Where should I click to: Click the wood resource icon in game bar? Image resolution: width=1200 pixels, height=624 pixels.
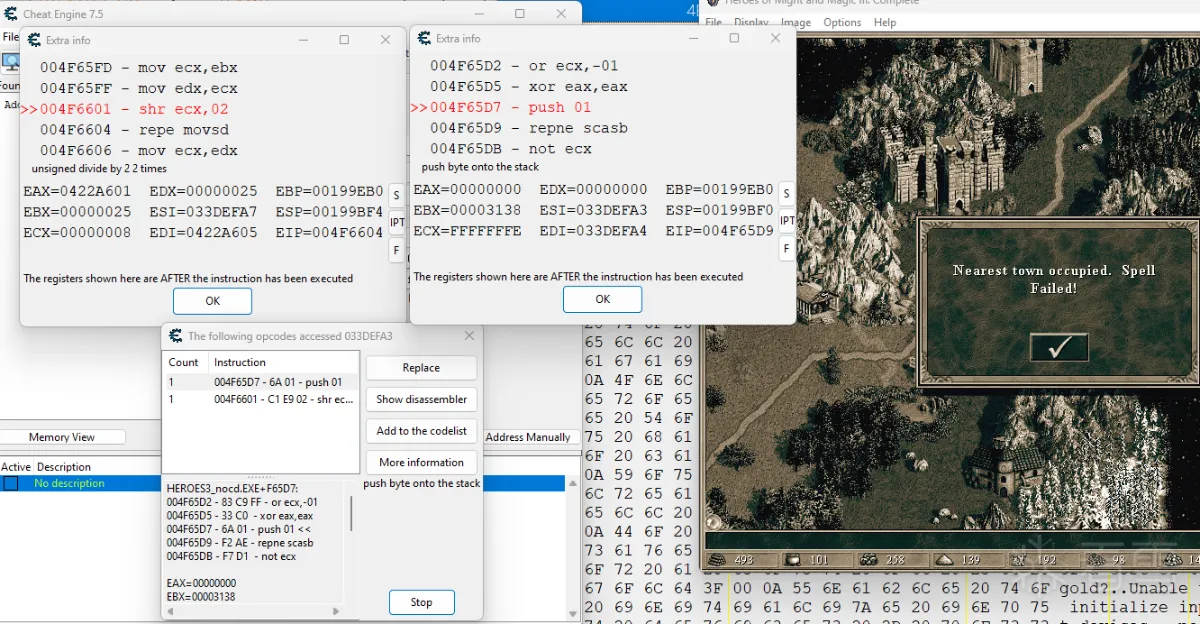[x=716, y=560]
